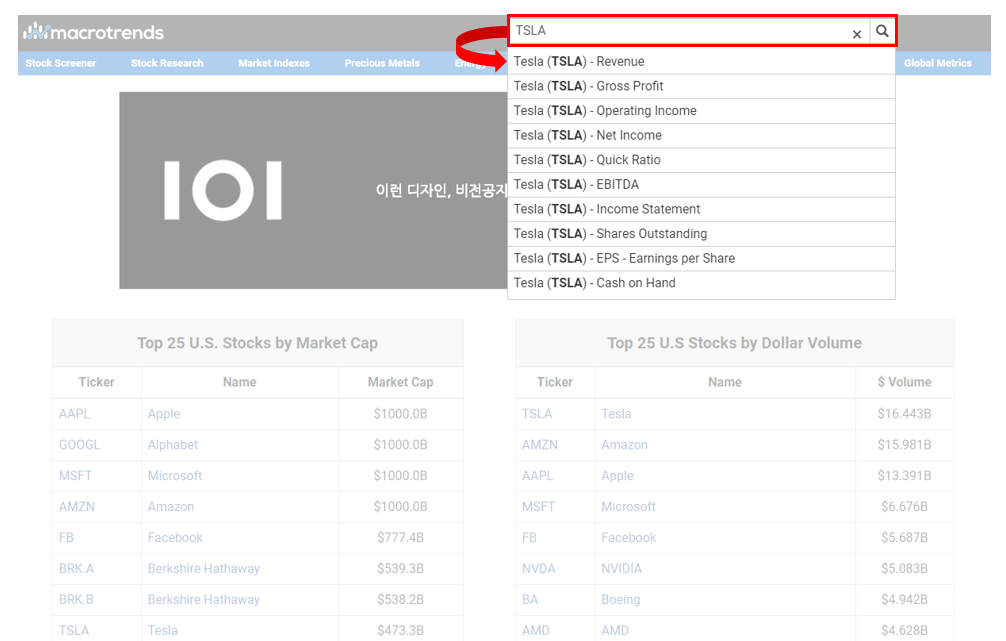Click the TSLA search input field
This screenshot has width=1006, height=641.
click(688, 31)
